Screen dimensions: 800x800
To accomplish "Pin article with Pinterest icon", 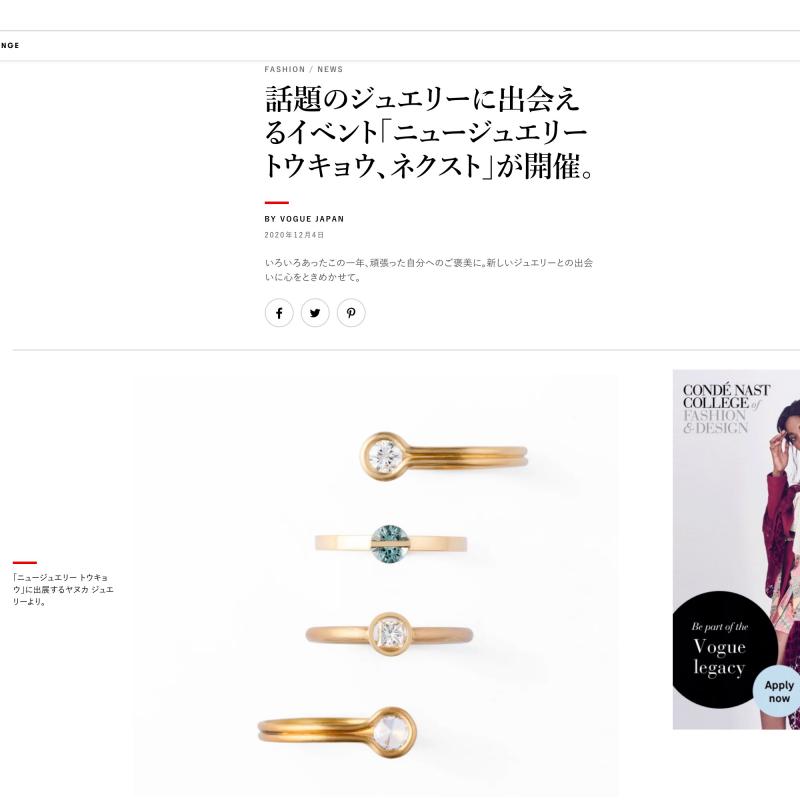I will pos(351,313).
